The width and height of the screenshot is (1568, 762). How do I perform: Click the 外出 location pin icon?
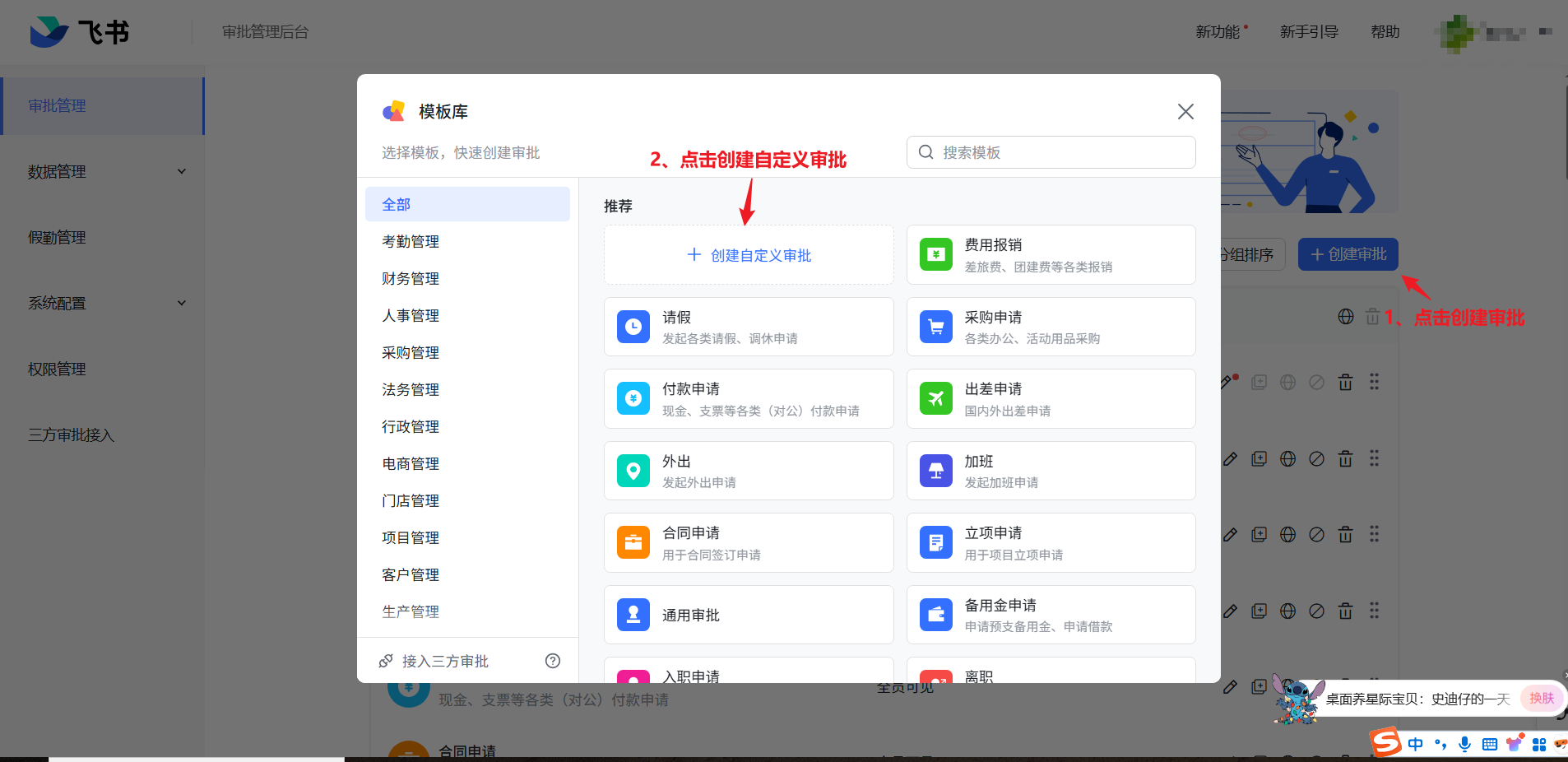633,471
